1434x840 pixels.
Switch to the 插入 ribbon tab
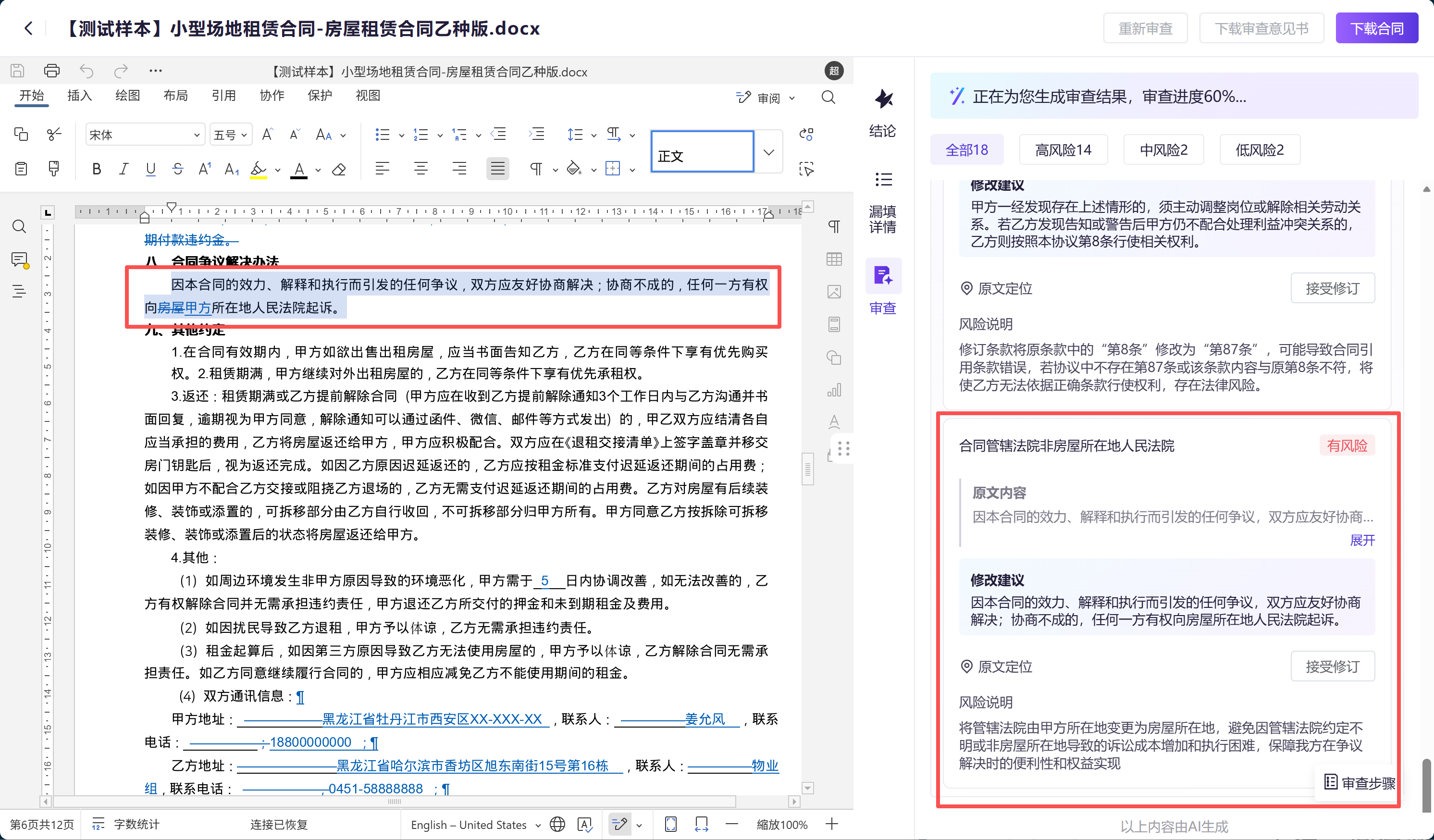pos(79,96)
